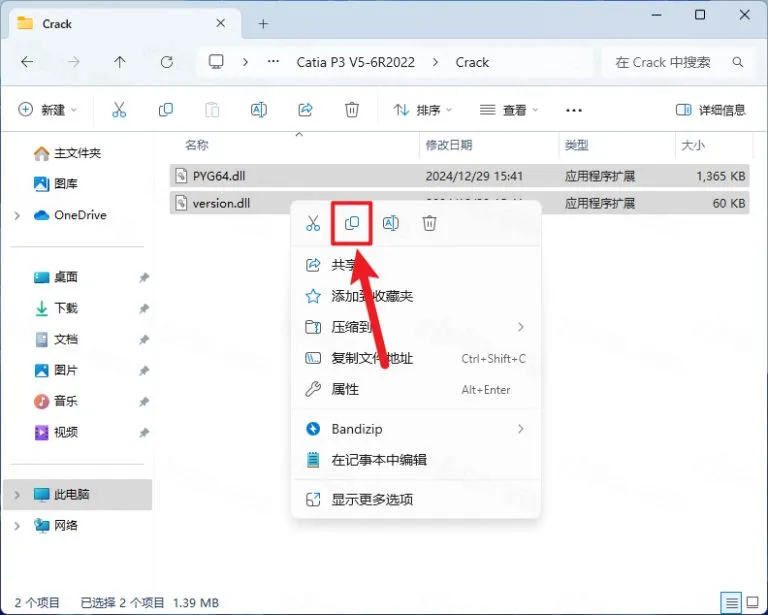Choose 复制文件地址 in the context menu
This screenshot has height=615, width=768.
click(x=415, y=358)
